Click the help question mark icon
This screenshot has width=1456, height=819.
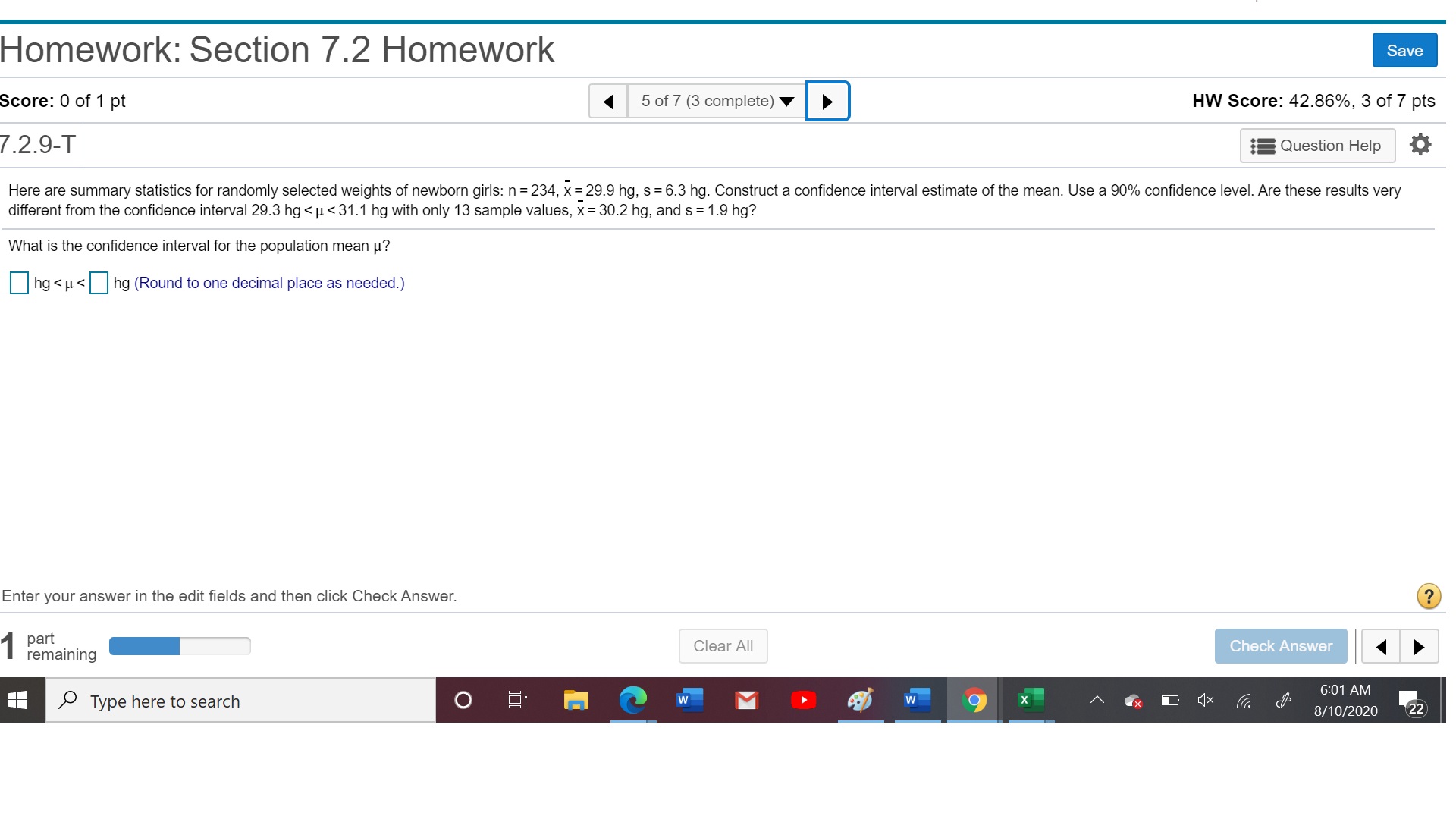tap(1429, 595)
